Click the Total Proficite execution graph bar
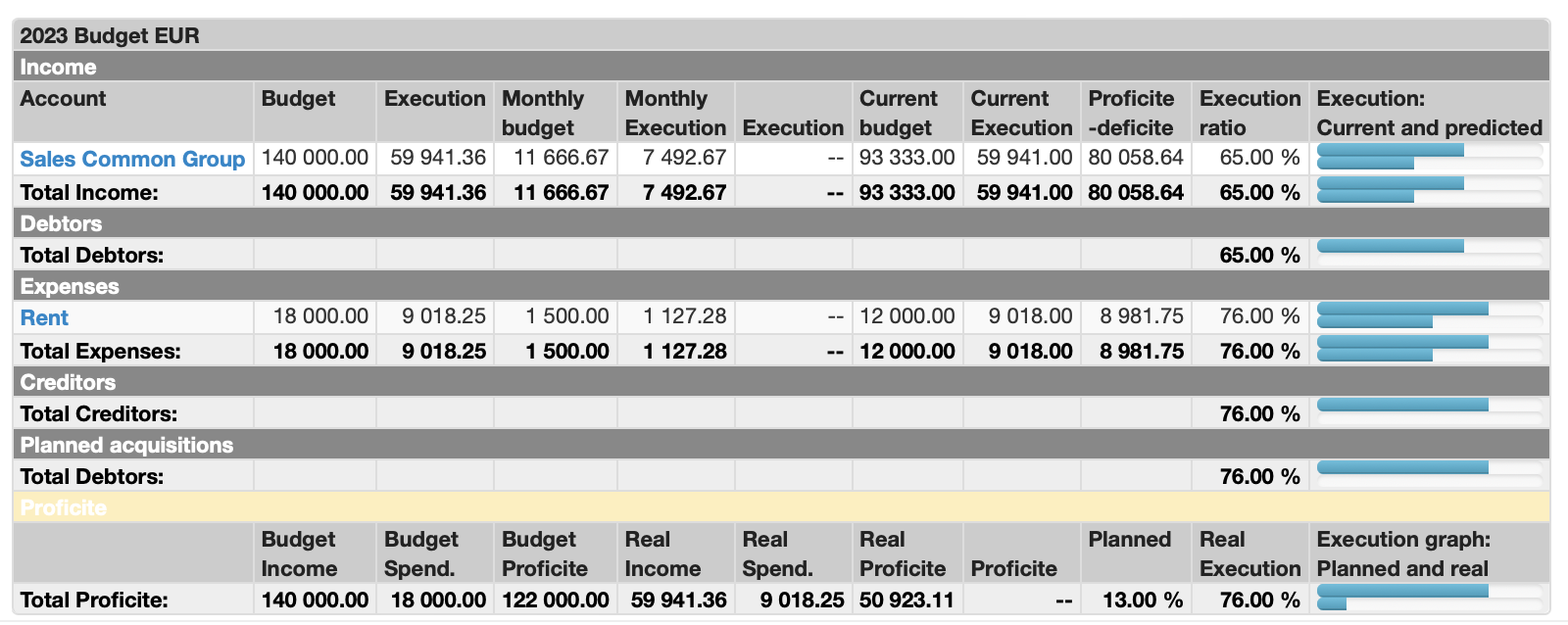 click(x=1429, y=598)
